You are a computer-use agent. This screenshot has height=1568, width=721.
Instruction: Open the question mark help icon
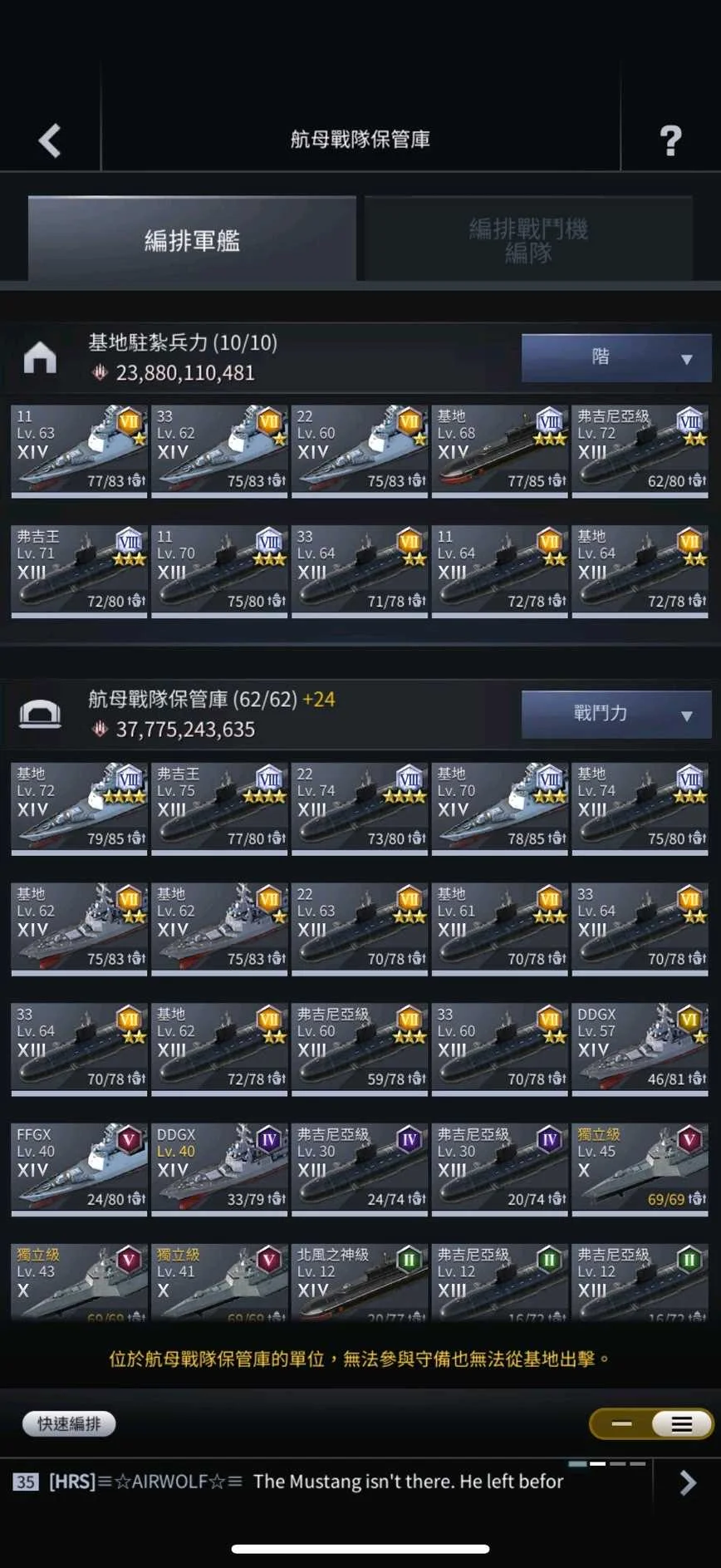[670, 140]
